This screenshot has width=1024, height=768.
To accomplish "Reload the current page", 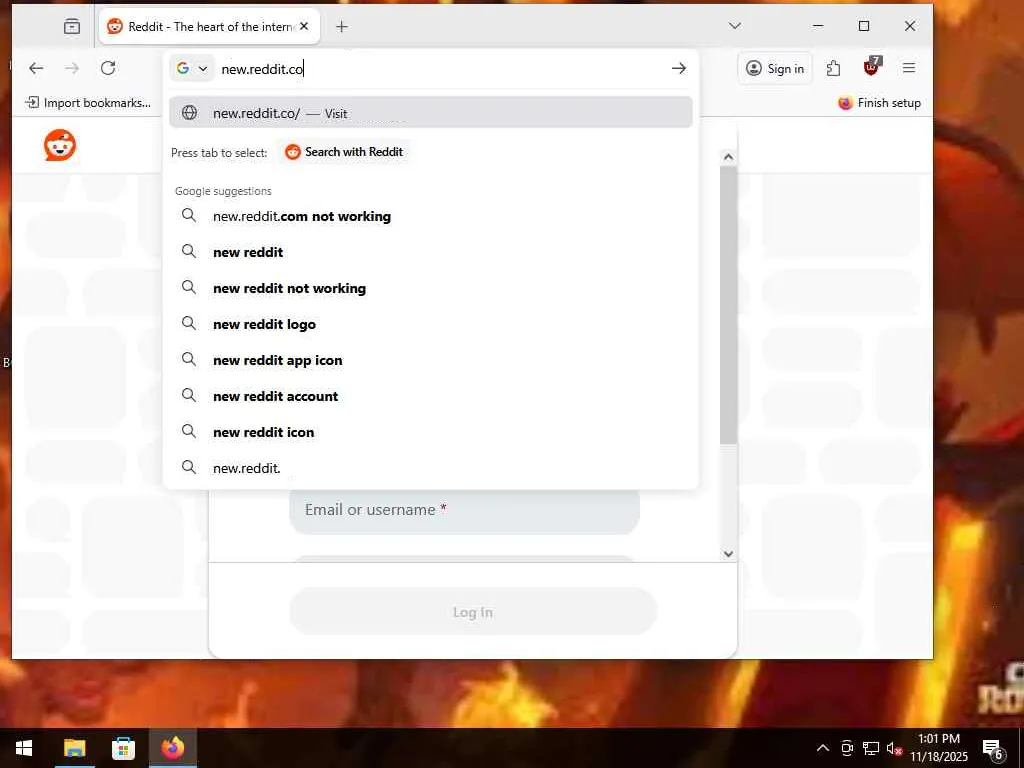I will tap(108, 68).
